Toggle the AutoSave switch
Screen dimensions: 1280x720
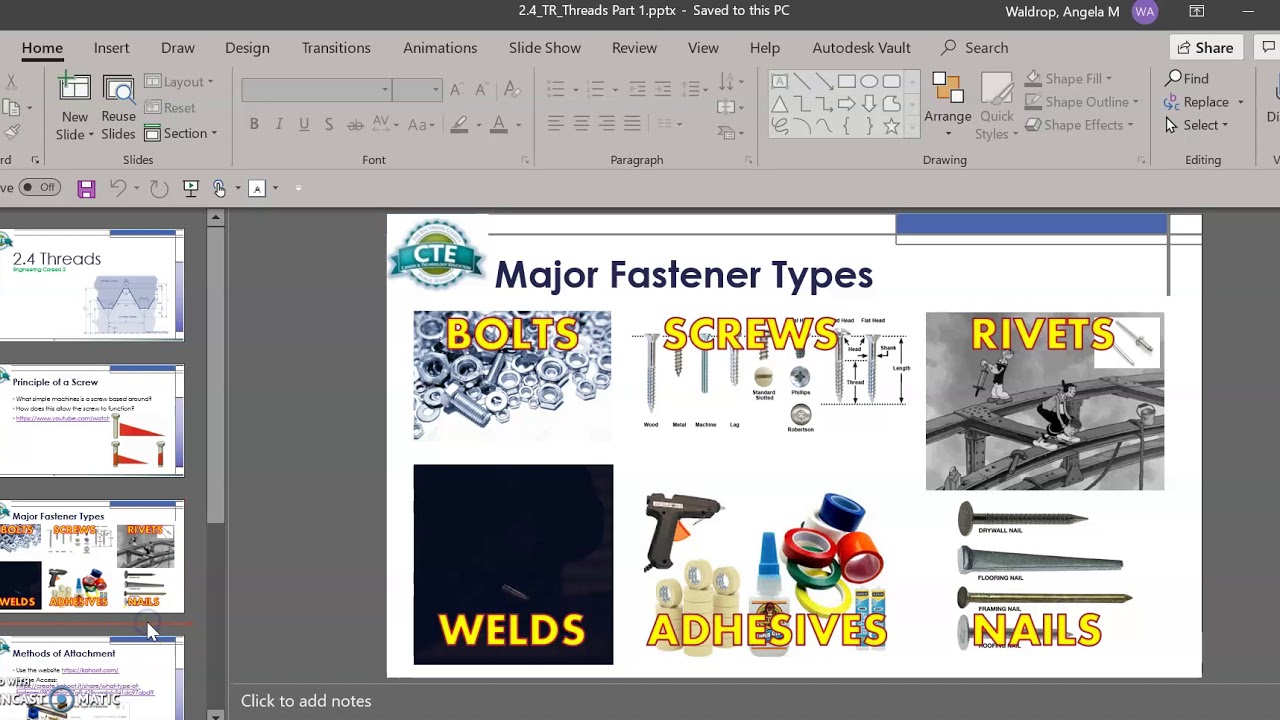[x=39, y=187]
